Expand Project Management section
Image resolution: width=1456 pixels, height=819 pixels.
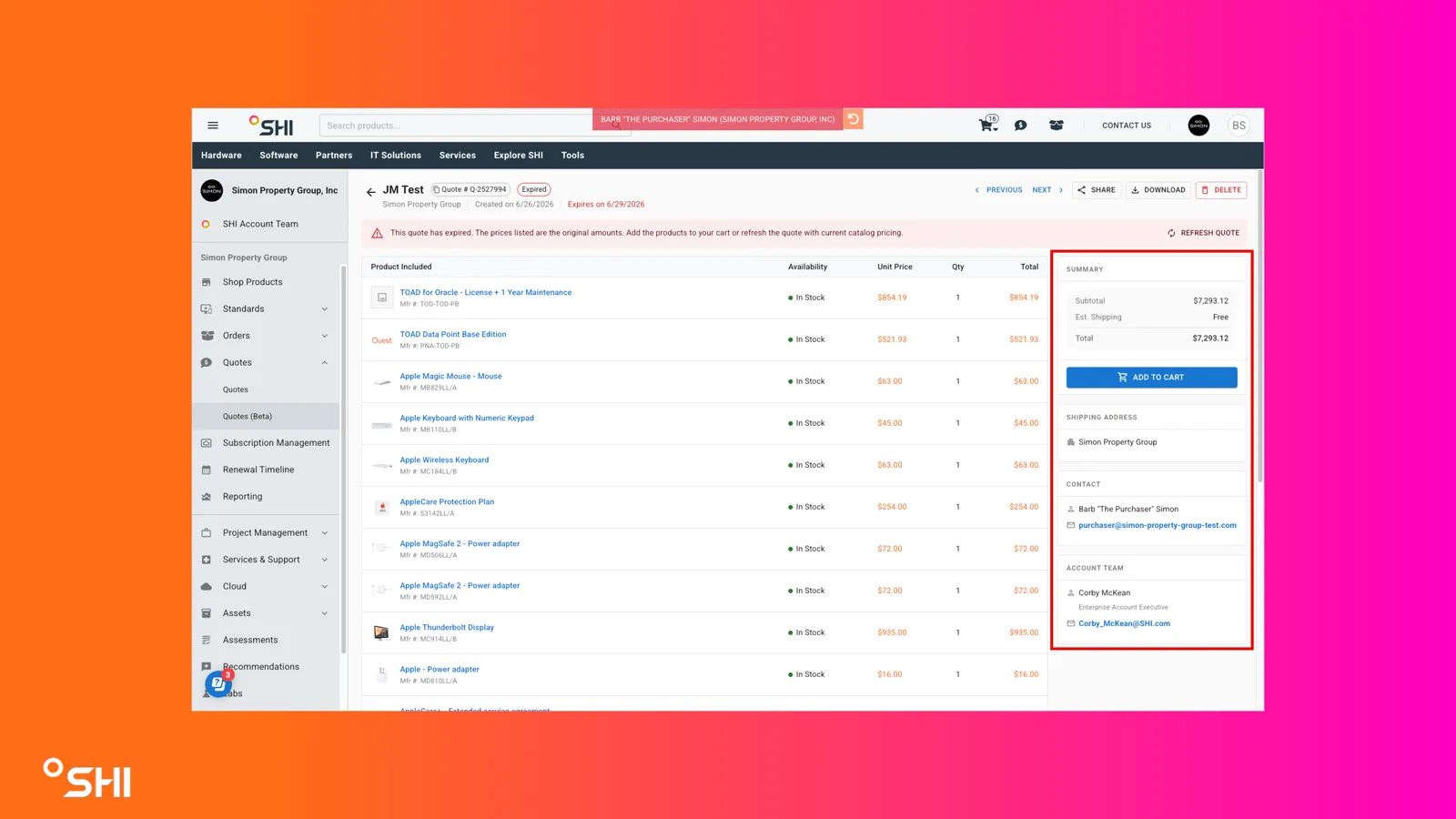coord(324,533)
